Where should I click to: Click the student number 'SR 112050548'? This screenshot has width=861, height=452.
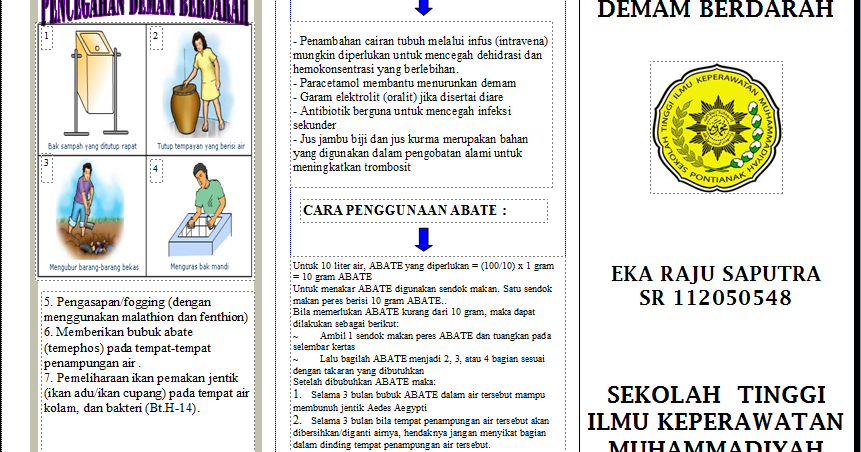point(715,298)
